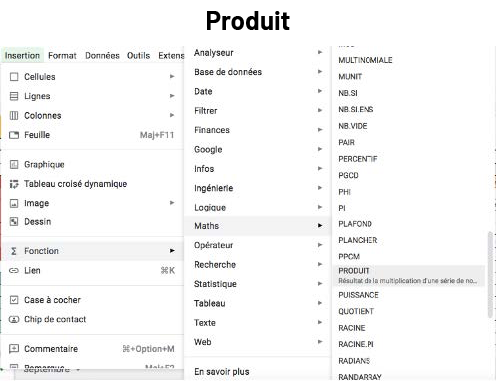496x381 pixels.
Task: Open the Opérateur function category
Action: [257, 245]
